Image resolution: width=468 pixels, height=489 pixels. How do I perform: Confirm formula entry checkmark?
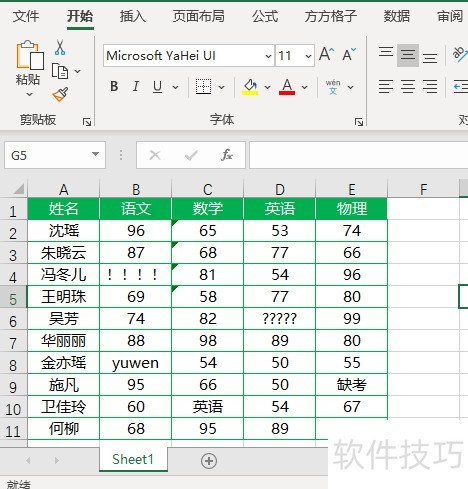pyautogui.click(x=191, y=155)
